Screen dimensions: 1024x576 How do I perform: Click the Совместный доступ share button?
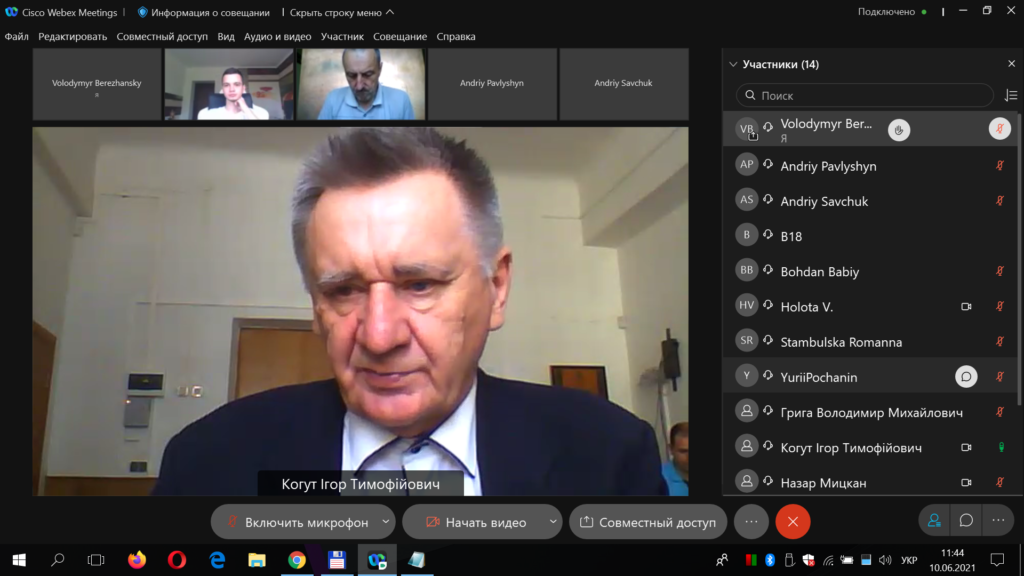point(647,522)
